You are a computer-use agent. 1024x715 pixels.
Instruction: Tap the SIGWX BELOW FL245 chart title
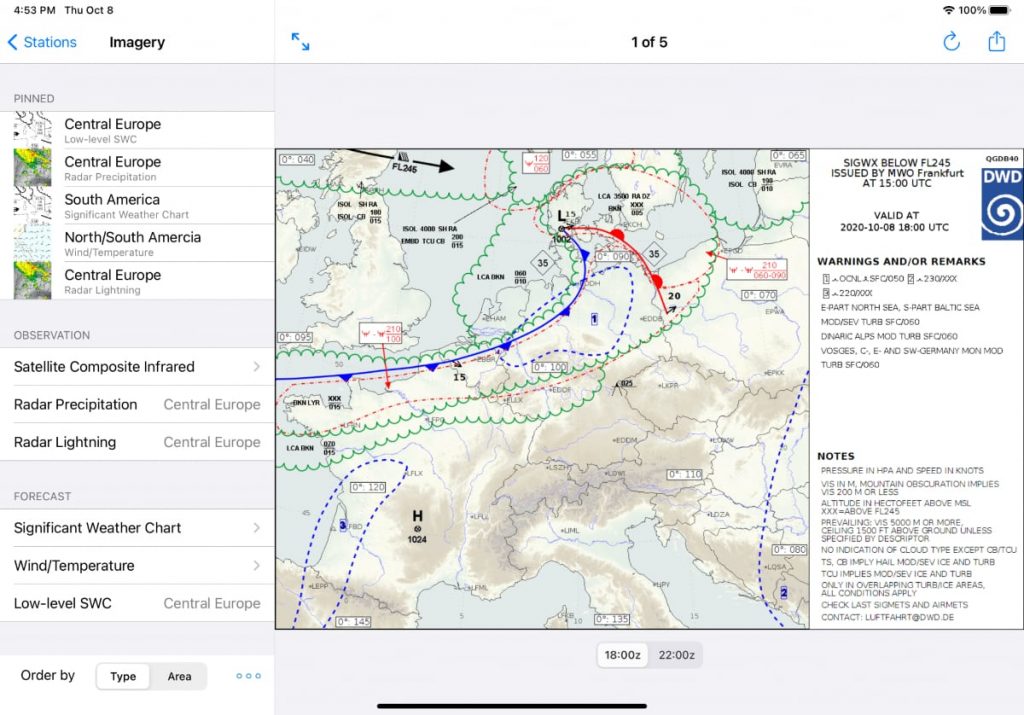click(897, 163)
